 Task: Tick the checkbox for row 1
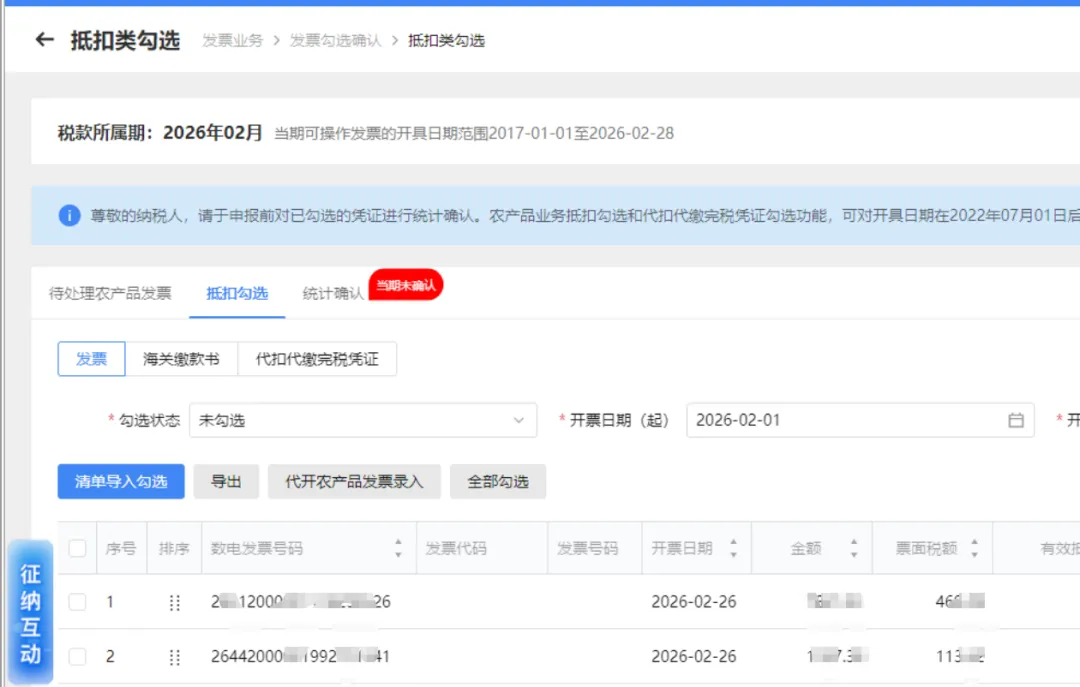click(x=77, y=602)
